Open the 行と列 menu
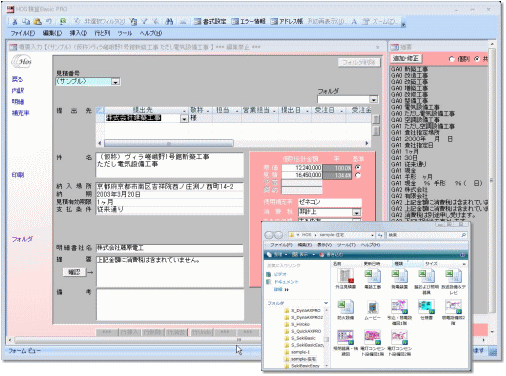This screenshot has height=376, width=506. 102,33
